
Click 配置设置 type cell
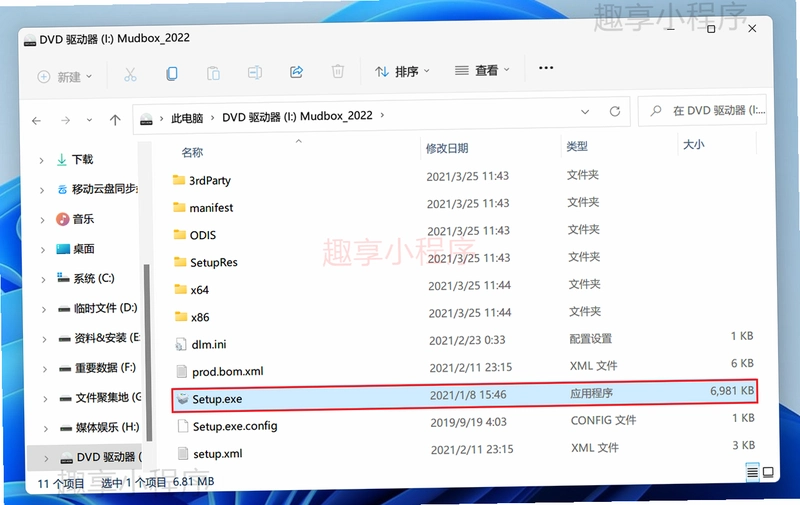pyautogui.click(x=591, y=339)
